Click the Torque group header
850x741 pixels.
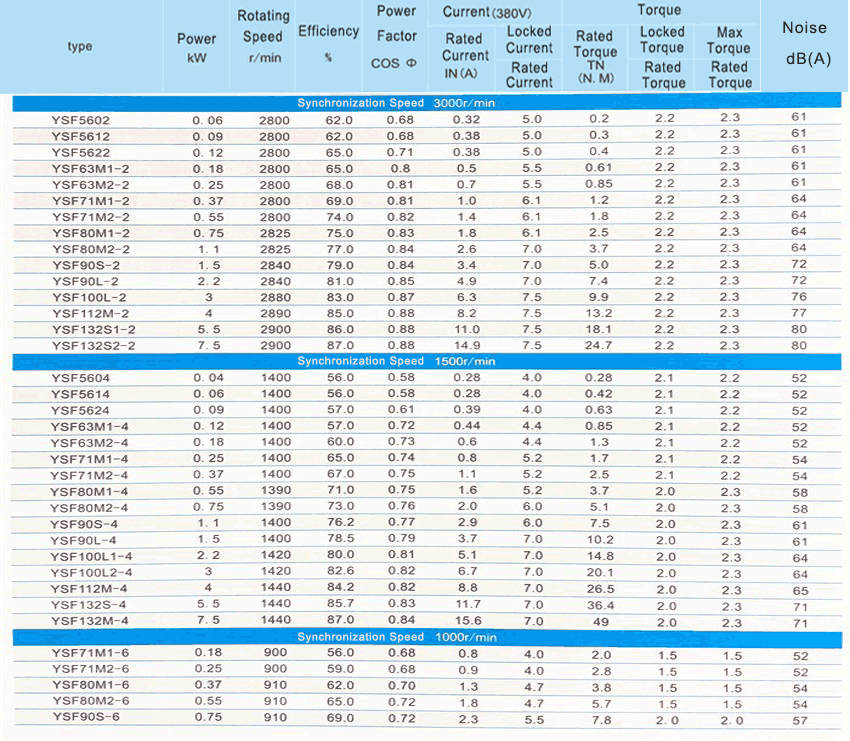[x=659, y=11]
